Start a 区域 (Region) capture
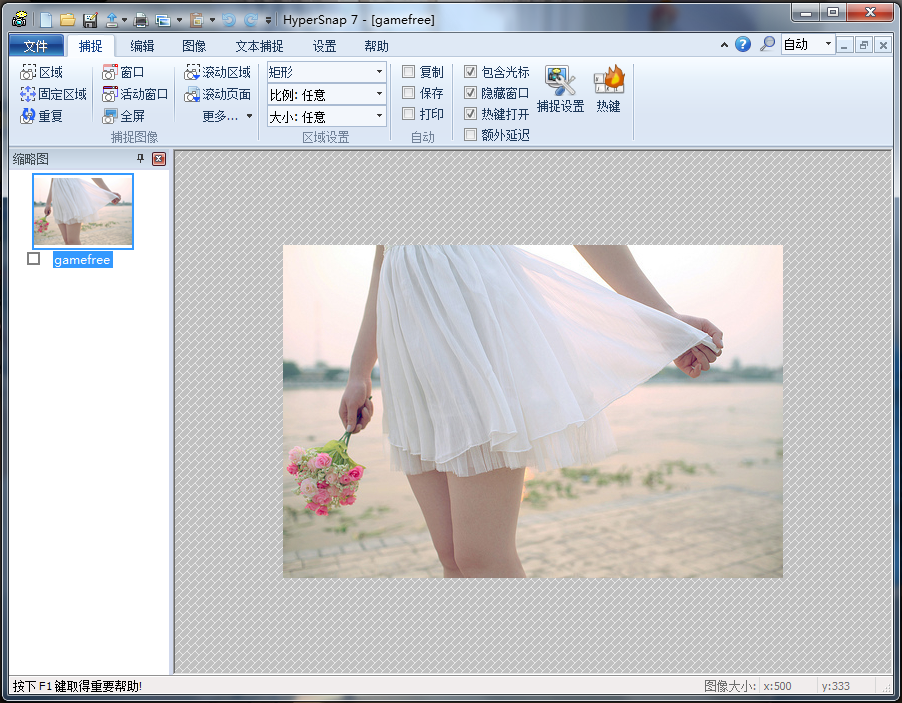 coord(42,72)
